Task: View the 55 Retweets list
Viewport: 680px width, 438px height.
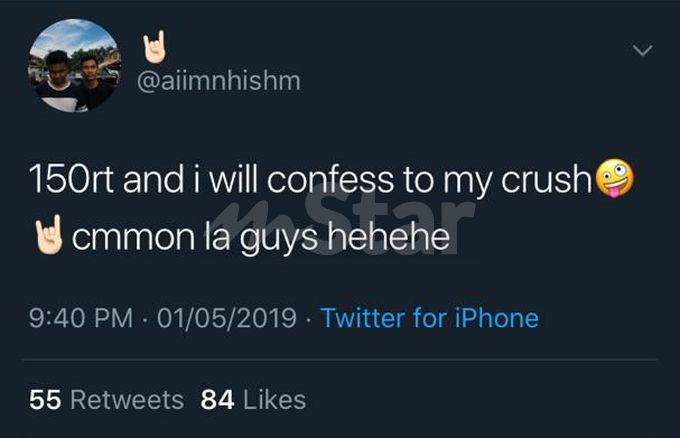Action: click(x=106, y=400)
